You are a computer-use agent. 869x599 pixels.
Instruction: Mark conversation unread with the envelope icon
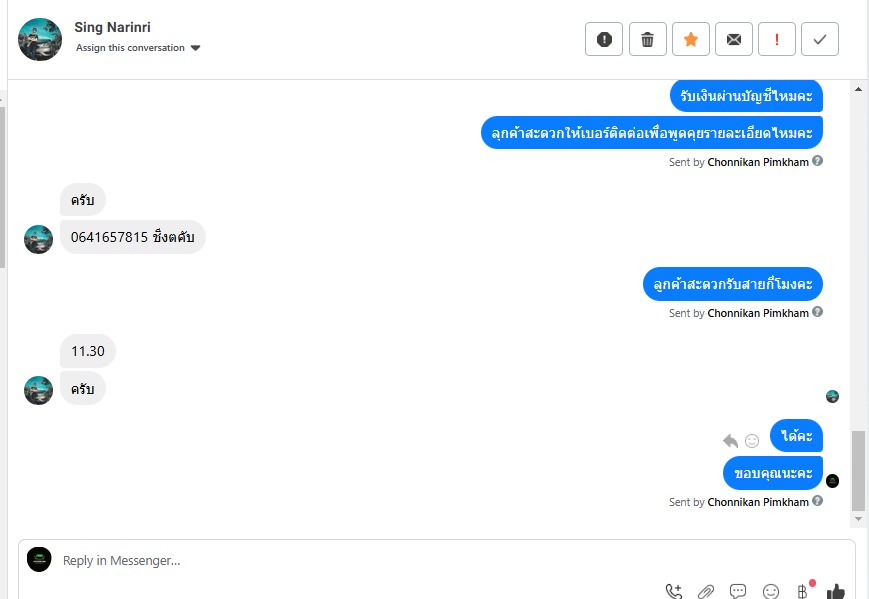(734, 39)
